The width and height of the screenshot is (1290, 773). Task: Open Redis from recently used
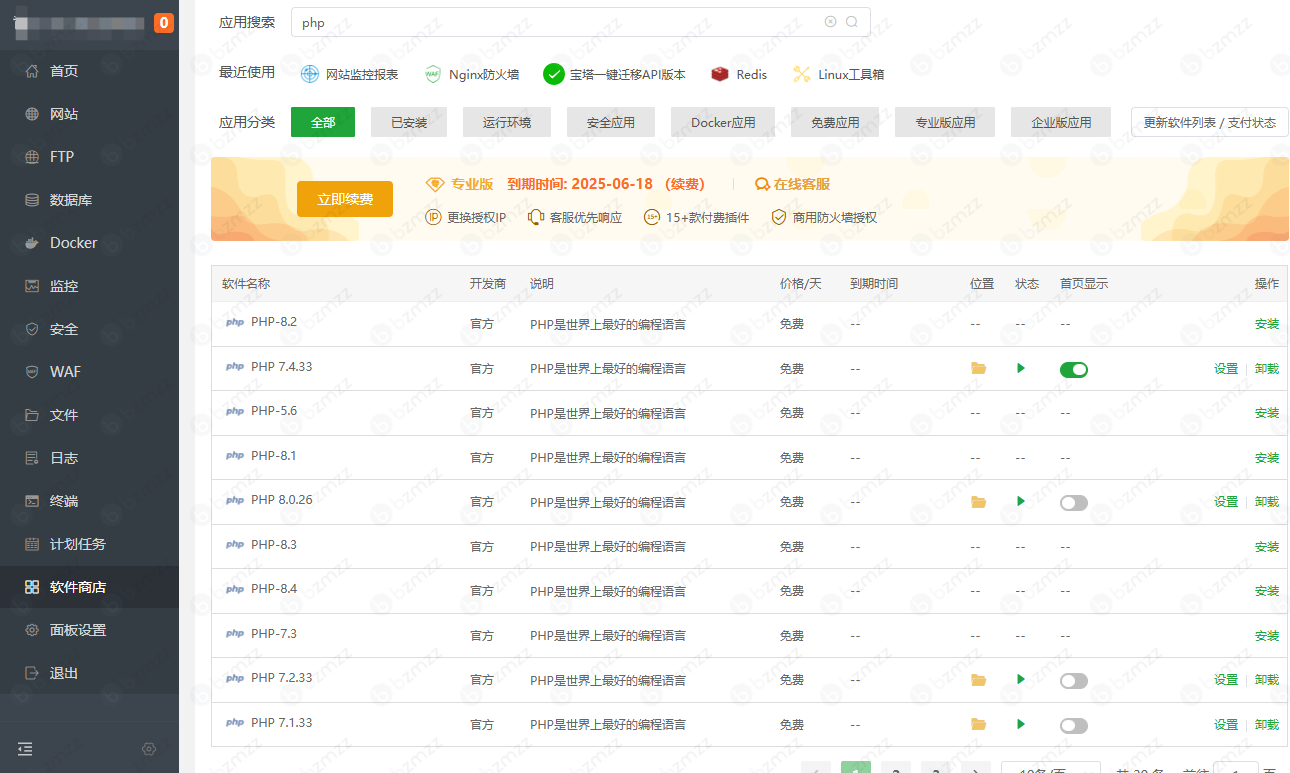point(739,74)
